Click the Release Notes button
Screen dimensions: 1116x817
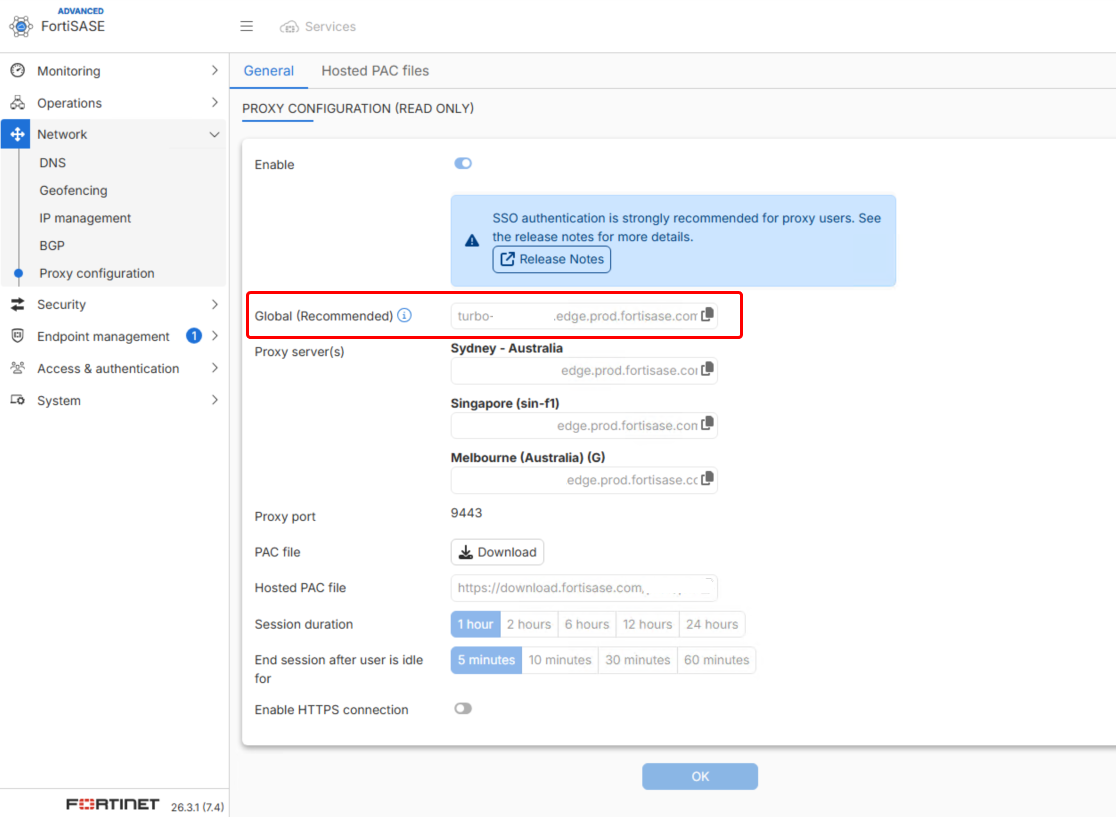pyautogui.click(x=552, y=259)
